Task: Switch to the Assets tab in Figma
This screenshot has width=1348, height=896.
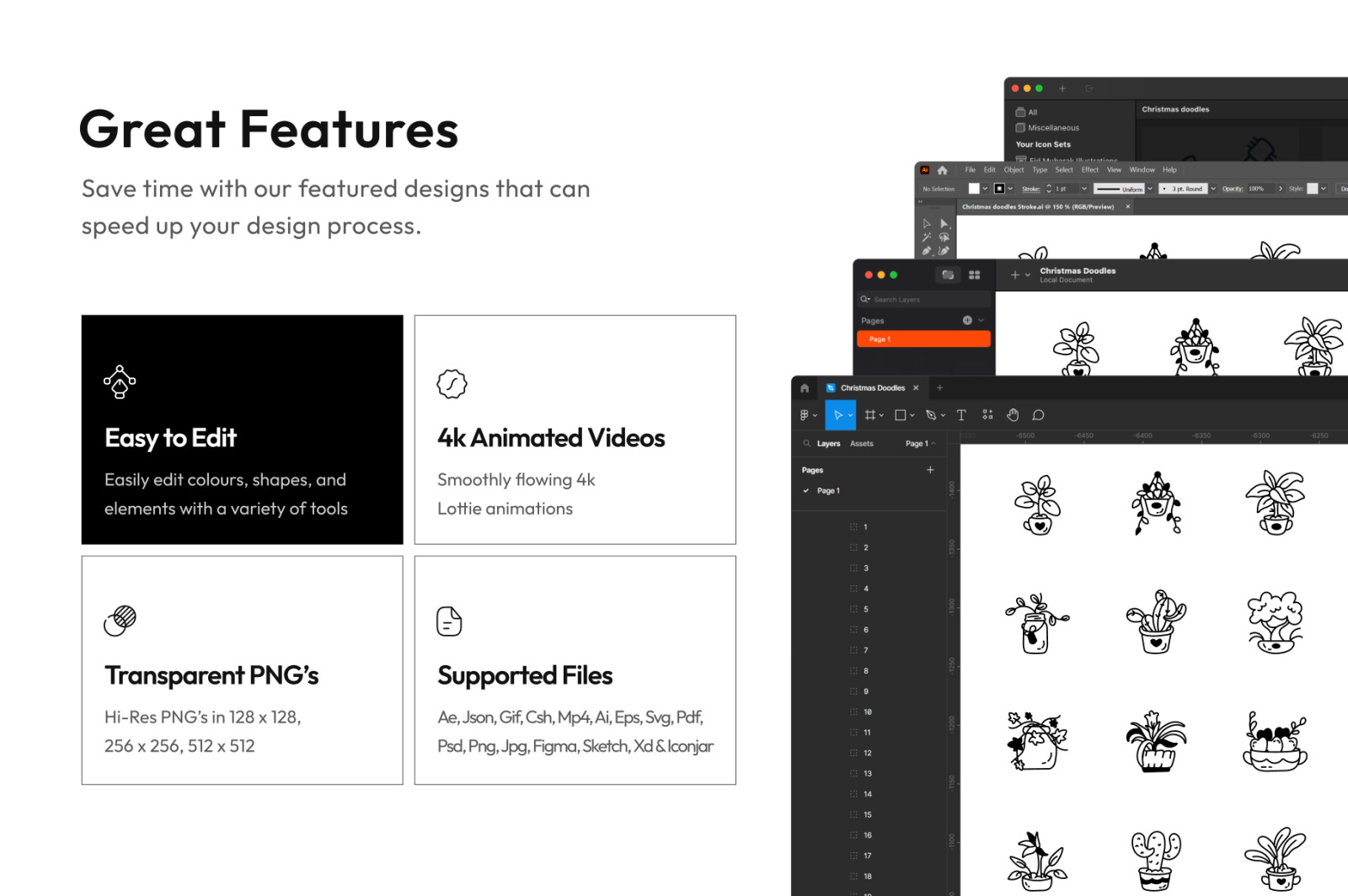Action: click(861, 444)
